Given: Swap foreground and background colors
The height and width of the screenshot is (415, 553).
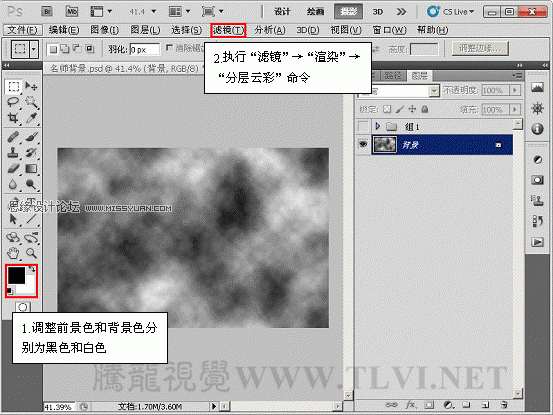Looking at the screenshot, I should (32, 269).
